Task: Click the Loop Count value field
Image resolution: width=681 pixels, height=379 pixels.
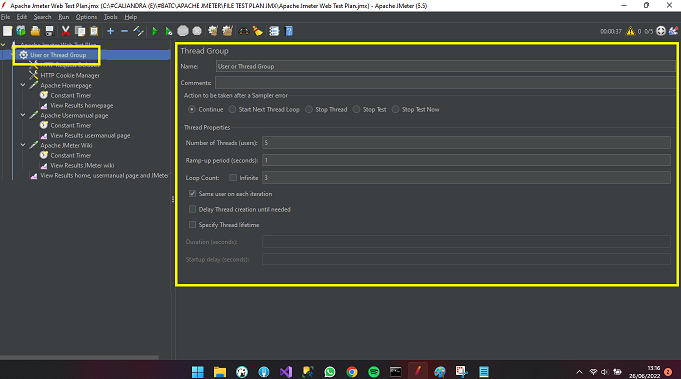Action: 466,178
